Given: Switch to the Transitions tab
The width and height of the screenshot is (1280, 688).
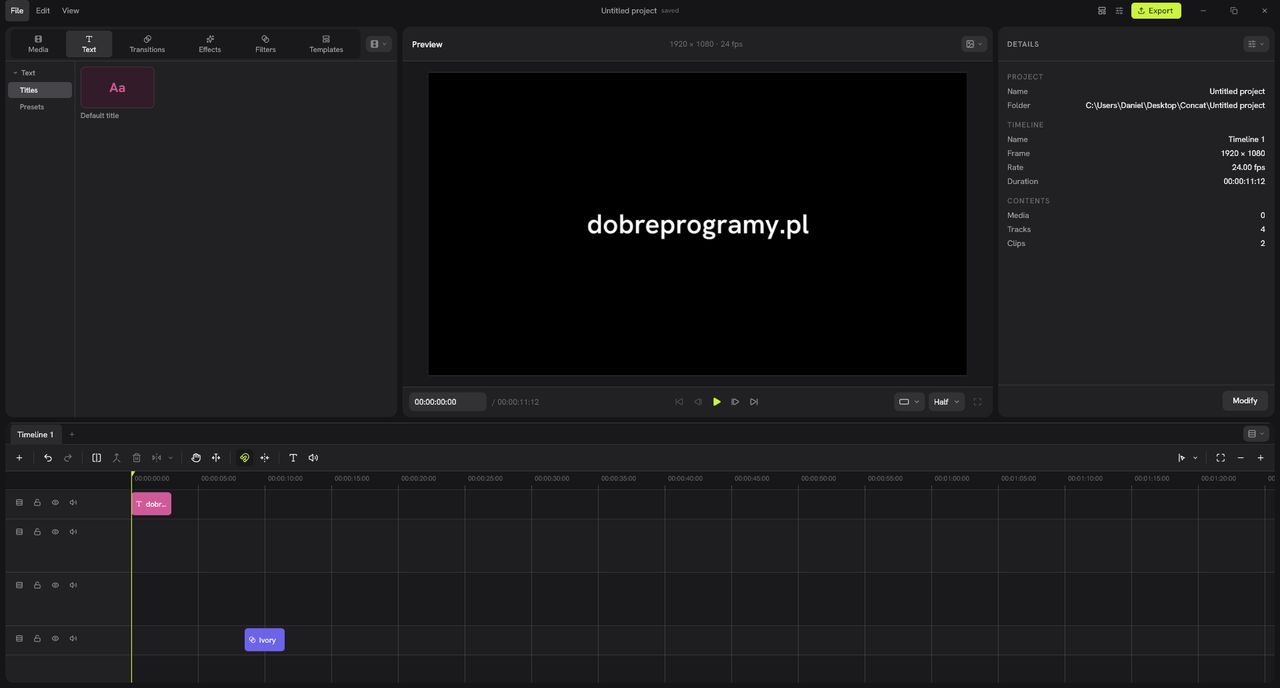Looking at the screenshot, I should [147, 44].
